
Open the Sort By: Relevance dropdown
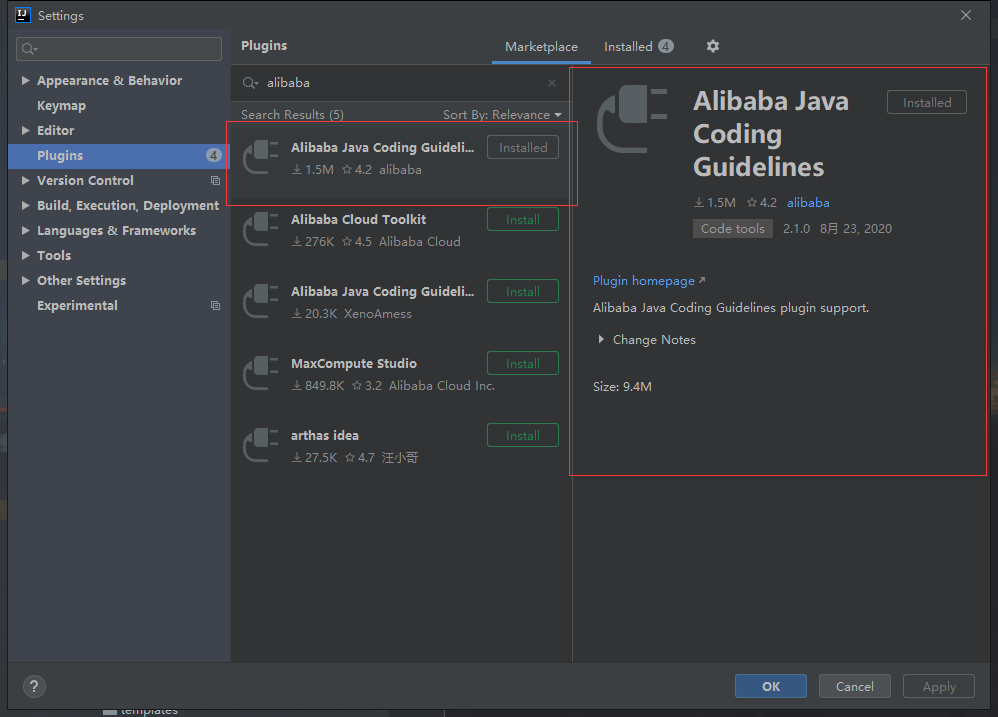(502, 115)
